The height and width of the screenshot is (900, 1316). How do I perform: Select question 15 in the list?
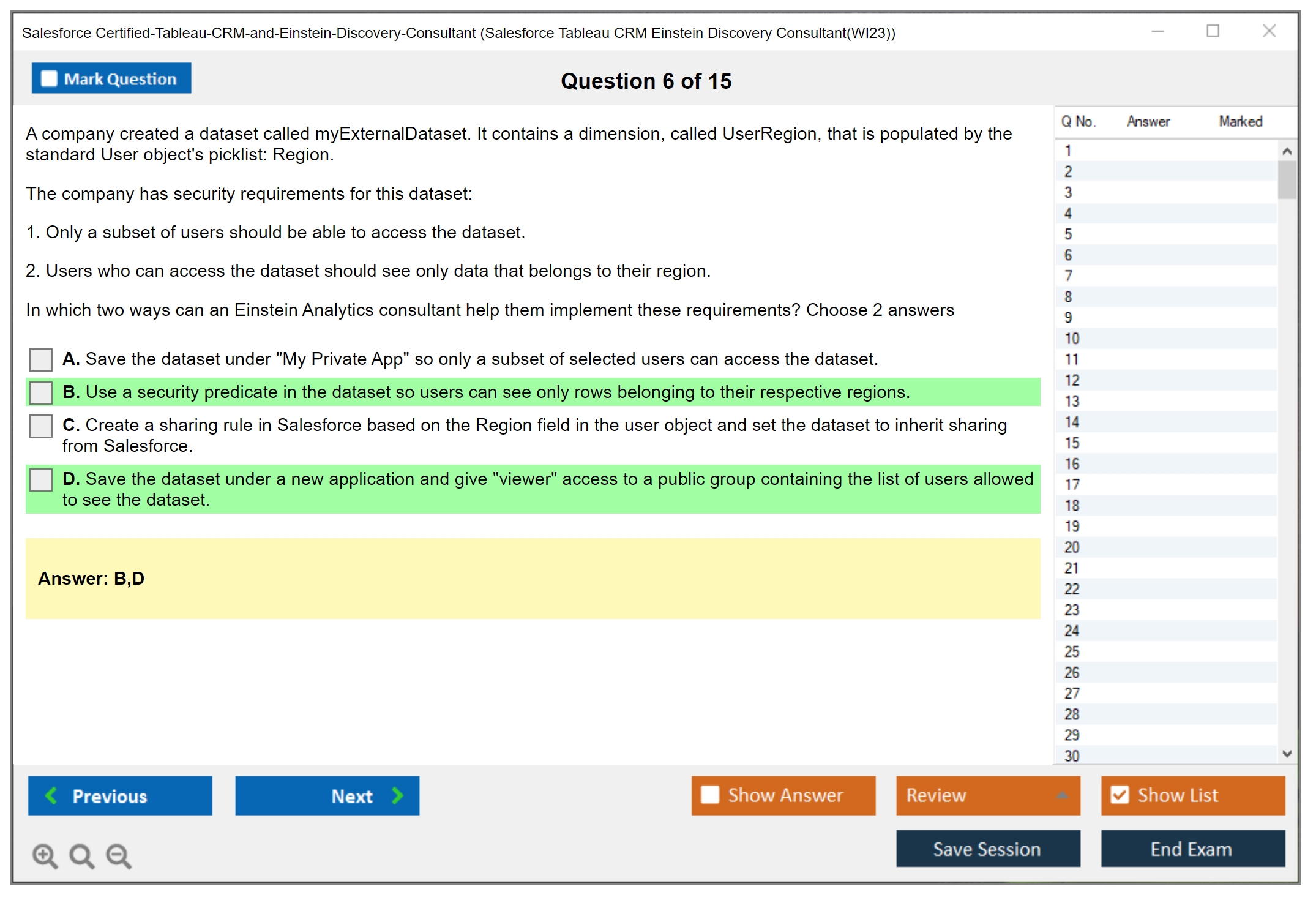tap(1072, 443)
